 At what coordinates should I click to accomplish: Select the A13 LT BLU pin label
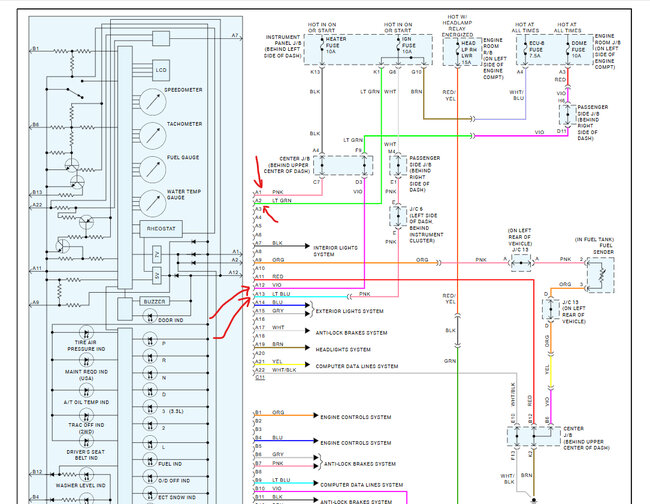272,293
